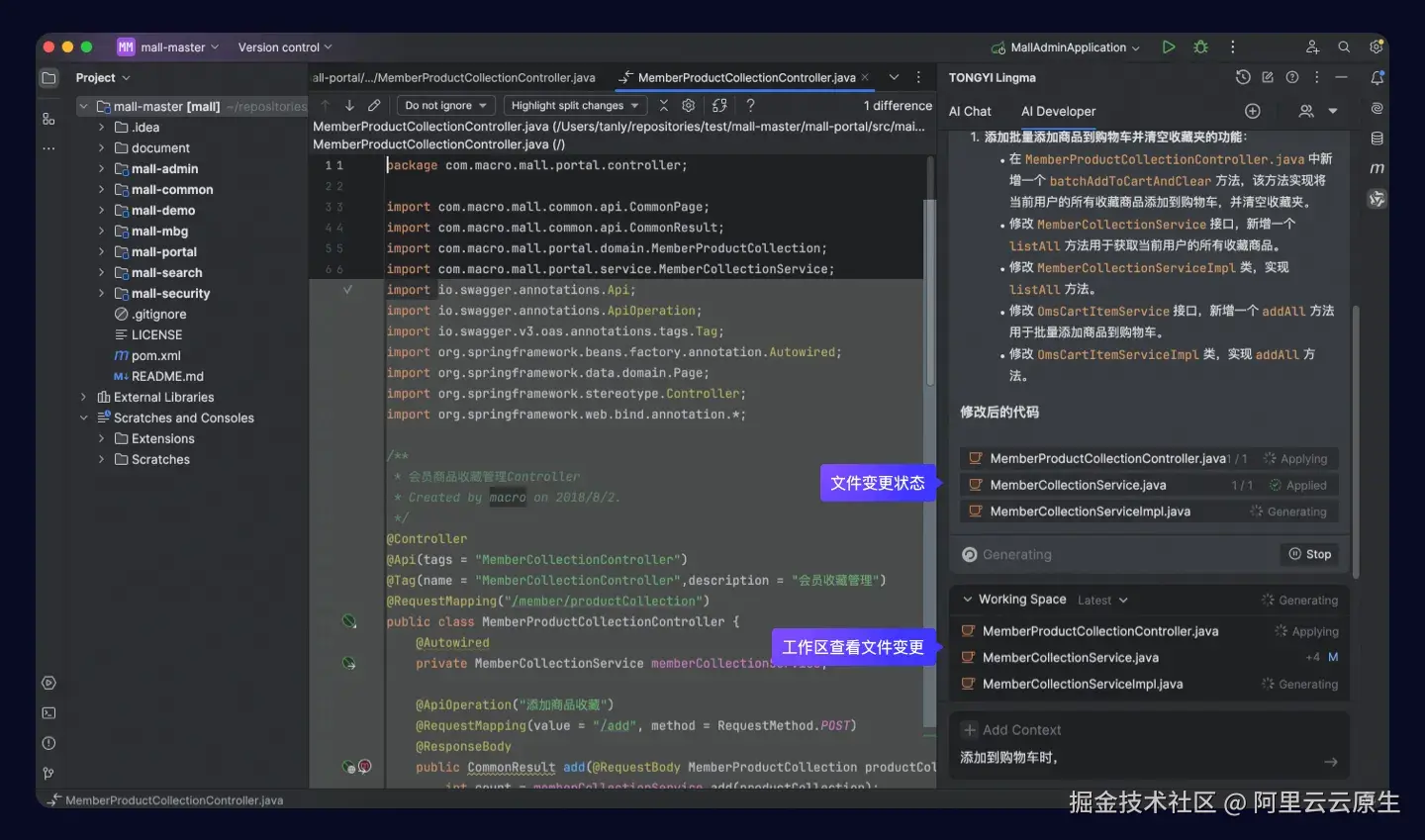The width and height of the screenshot is (1425, 840).
Task: Open IDE settings gear in the title bar
Action: tap(1376, 47)
